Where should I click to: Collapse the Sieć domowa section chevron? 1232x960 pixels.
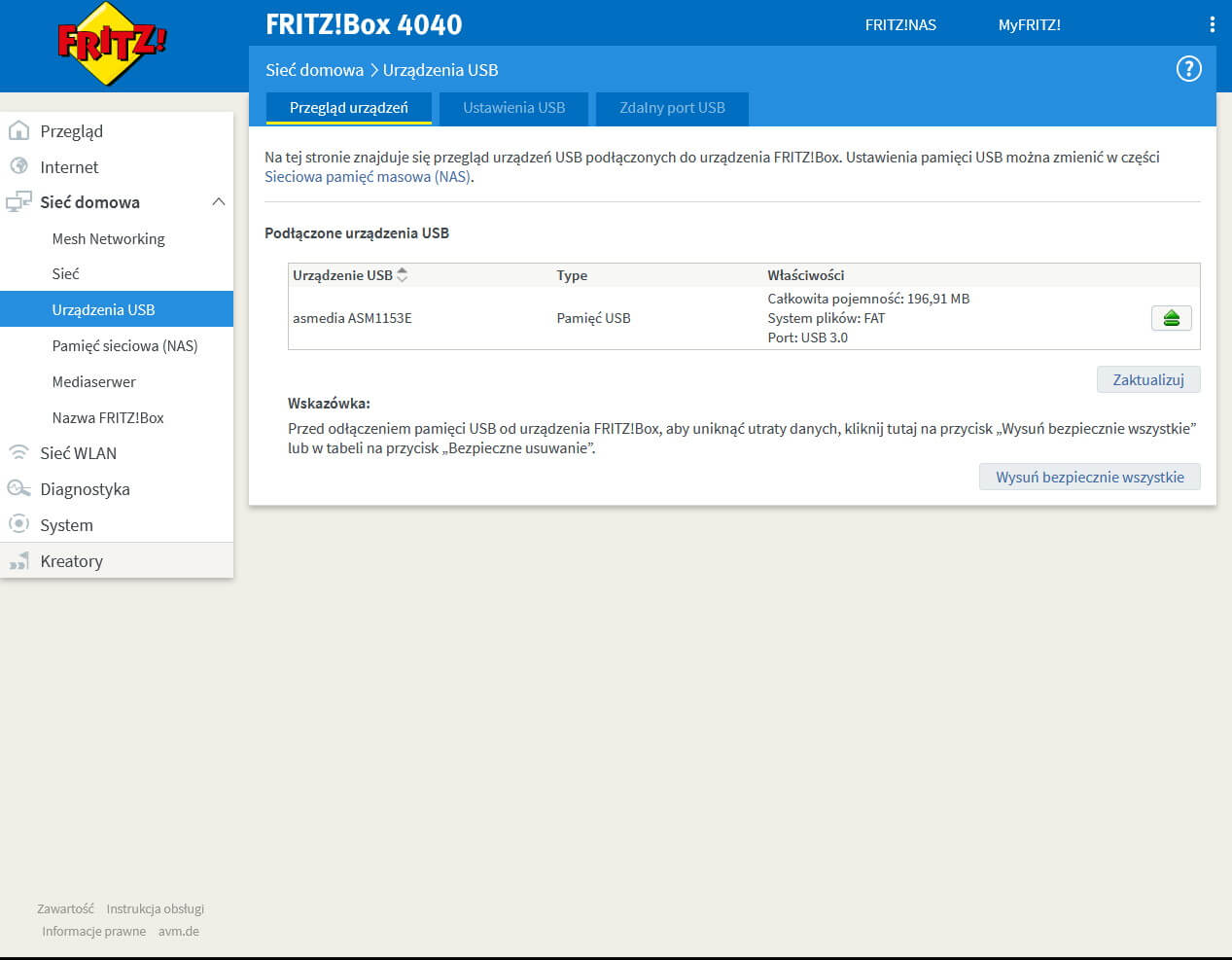[x=220, y=201]
